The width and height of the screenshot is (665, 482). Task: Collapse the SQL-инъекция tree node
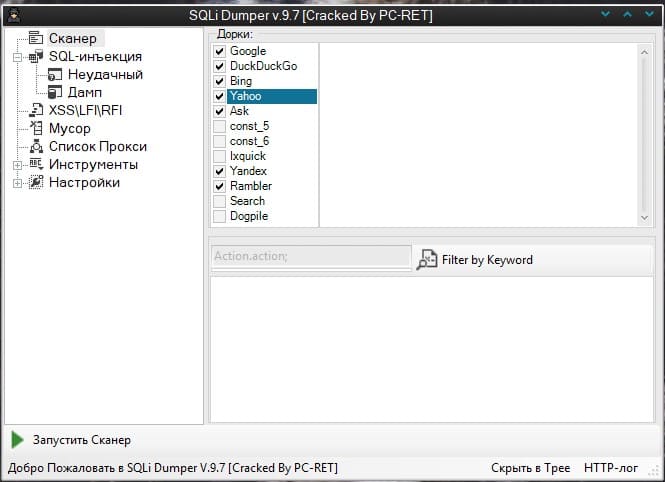click(x=17, y=57)
